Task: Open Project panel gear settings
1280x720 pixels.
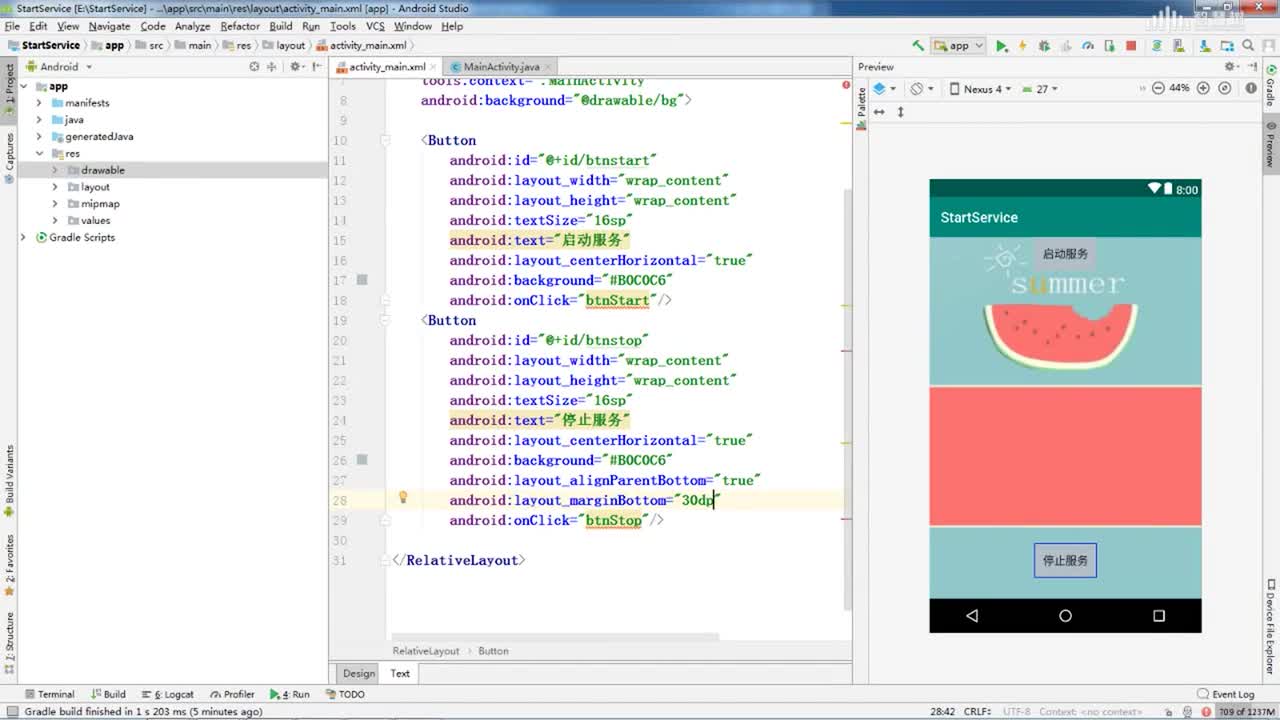Action: click(x=296, y=67)
